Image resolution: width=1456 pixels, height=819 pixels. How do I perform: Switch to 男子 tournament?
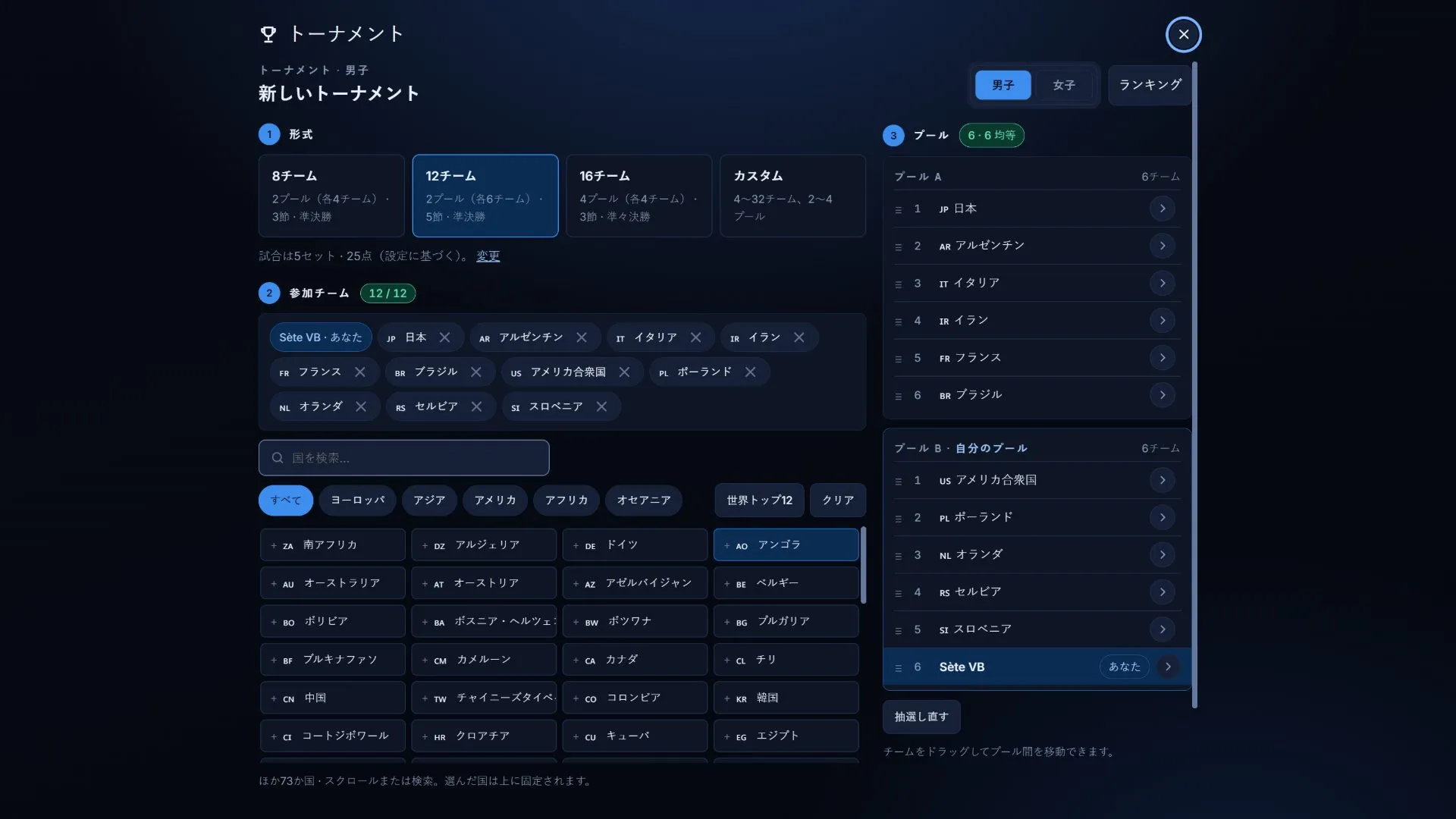[x=1003, y=85]
